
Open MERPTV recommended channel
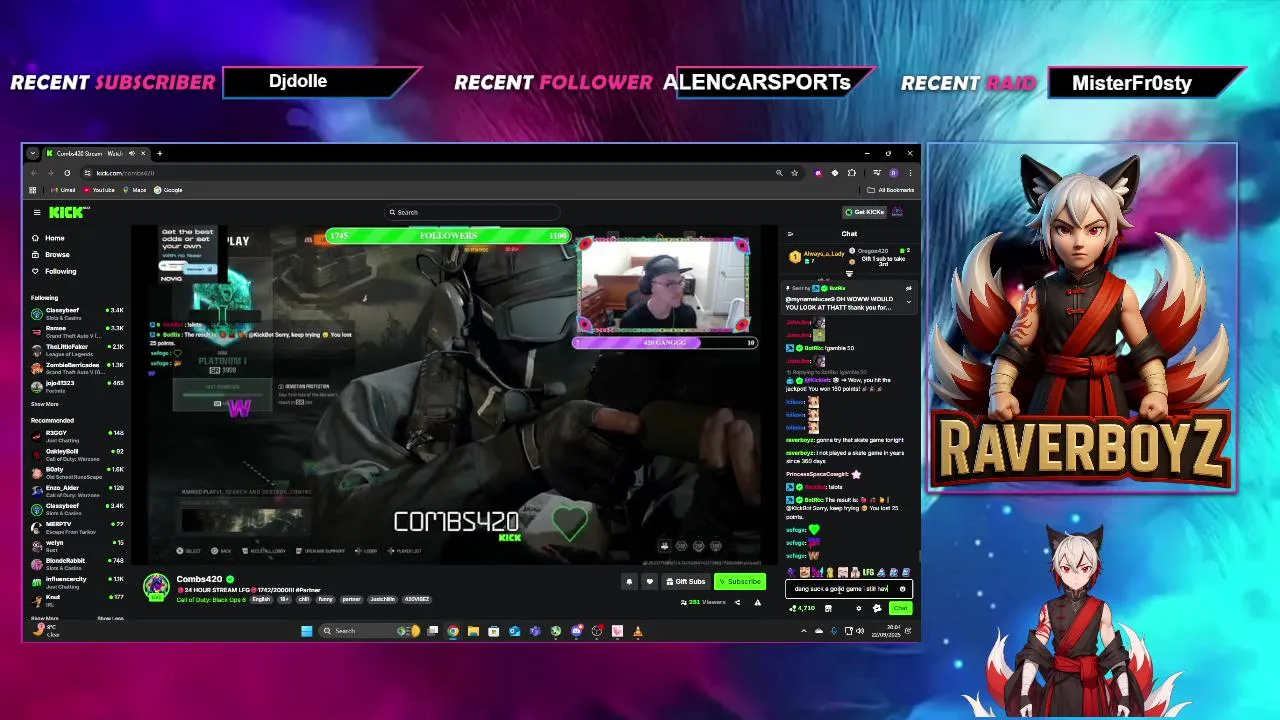(x=77, y=526)
